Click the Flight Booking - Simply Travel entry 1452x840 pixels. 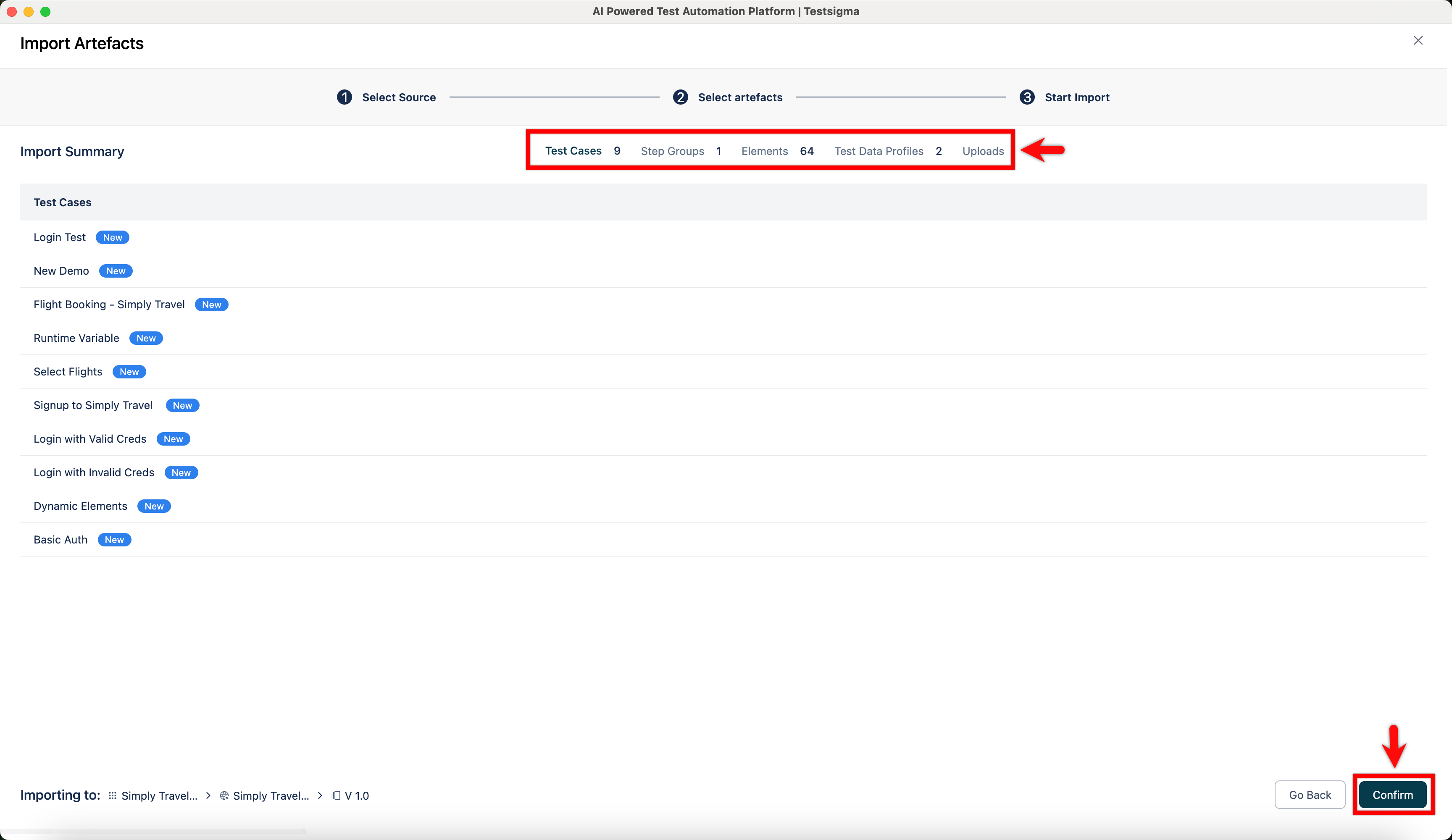click(109, 305)
